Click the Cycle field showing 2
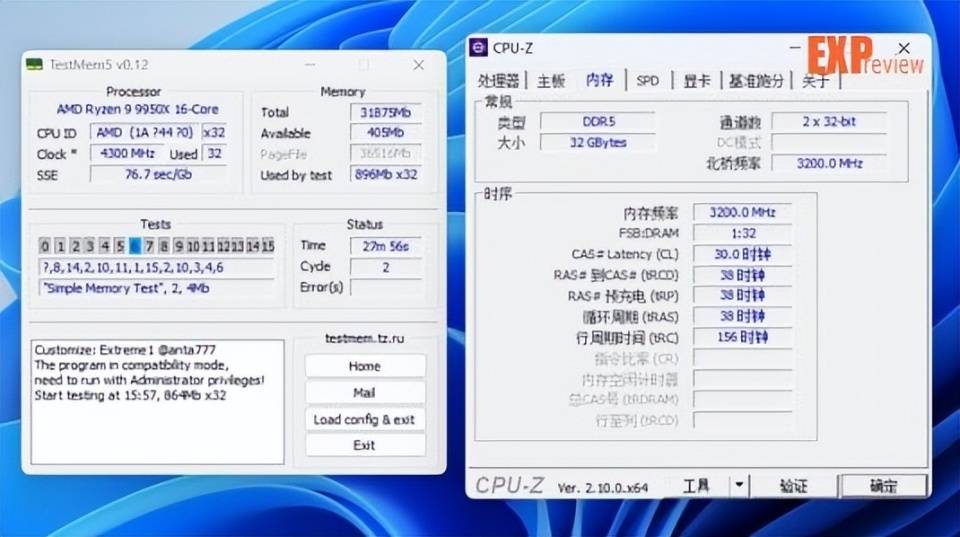Image resolution: width=960 pixels, height=537 pixels. [x=385, y=267]
